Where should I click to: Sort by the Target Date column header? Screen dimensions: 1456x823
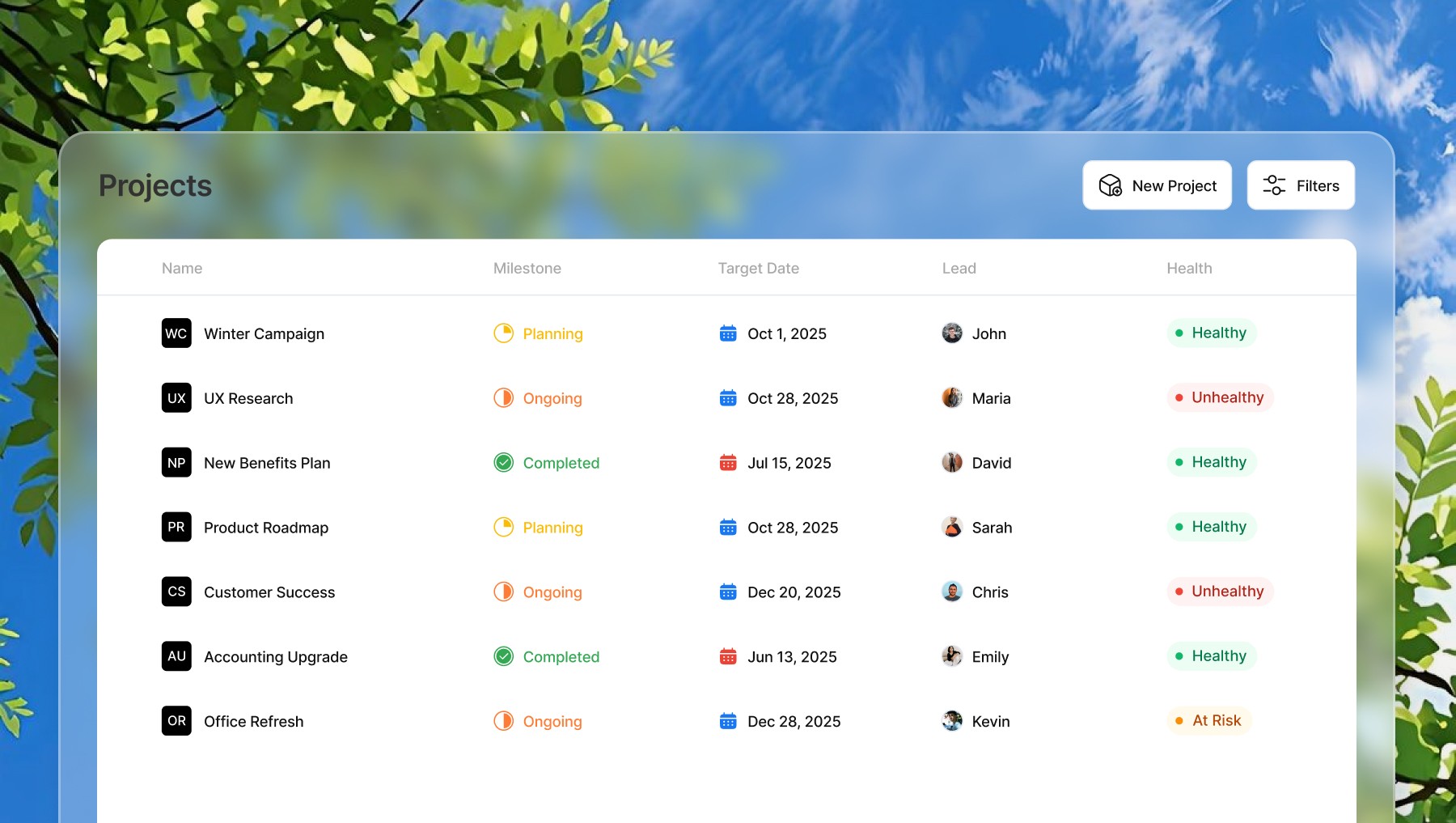click(x=759, y=268)
